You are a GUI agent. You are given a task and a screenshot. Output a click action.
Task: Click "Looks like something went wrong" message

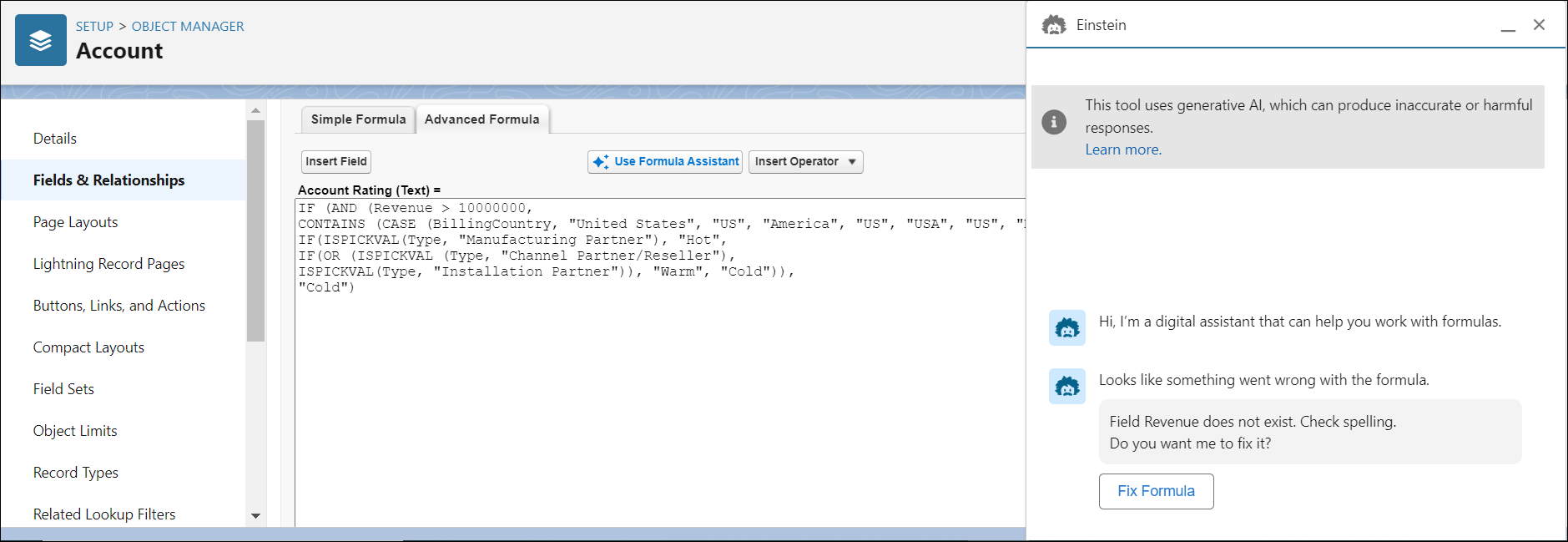coord(1263,380)
